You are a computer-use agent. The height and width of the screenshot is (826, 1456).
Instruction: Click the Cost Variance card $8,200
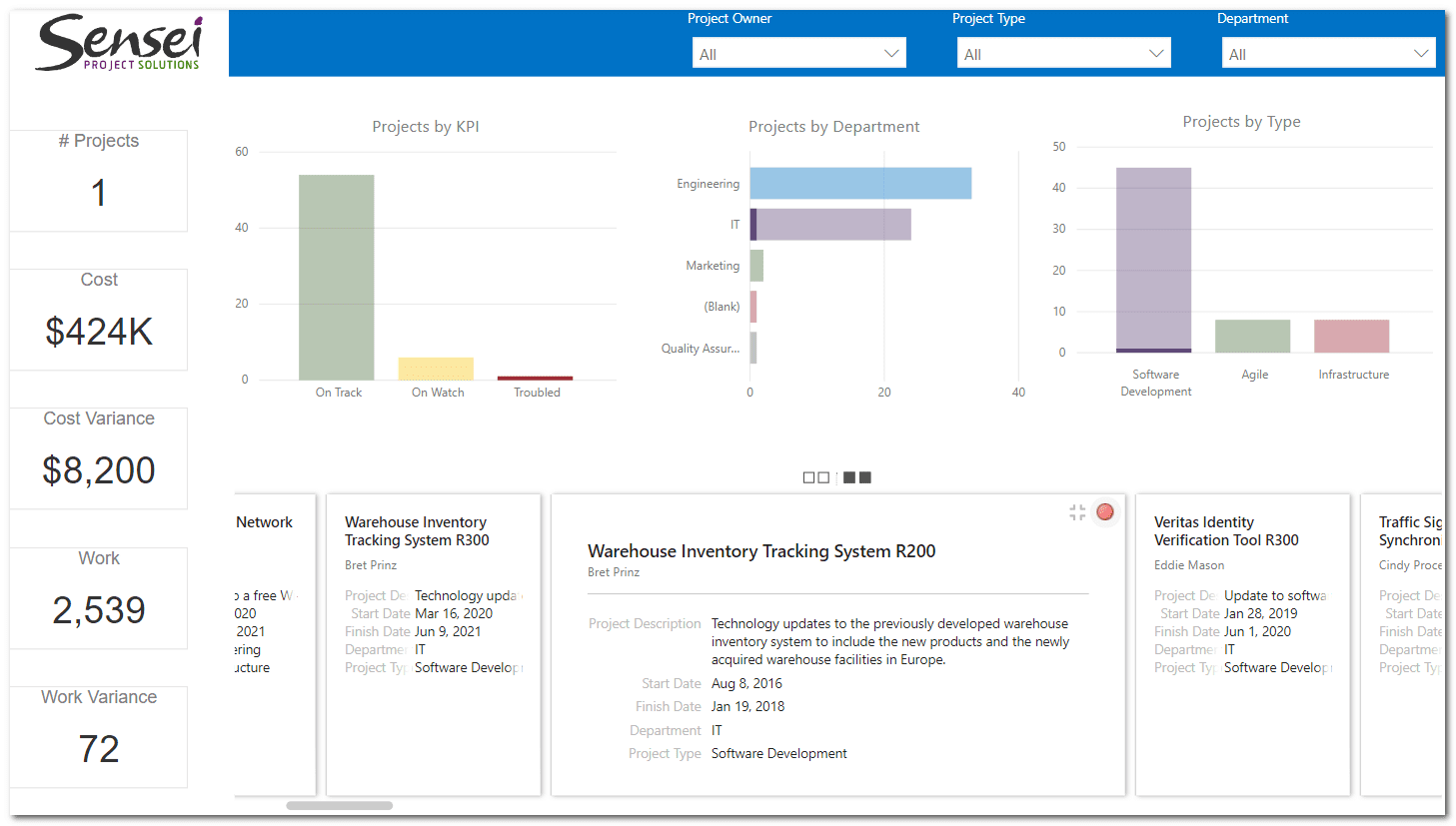[99, 458]
